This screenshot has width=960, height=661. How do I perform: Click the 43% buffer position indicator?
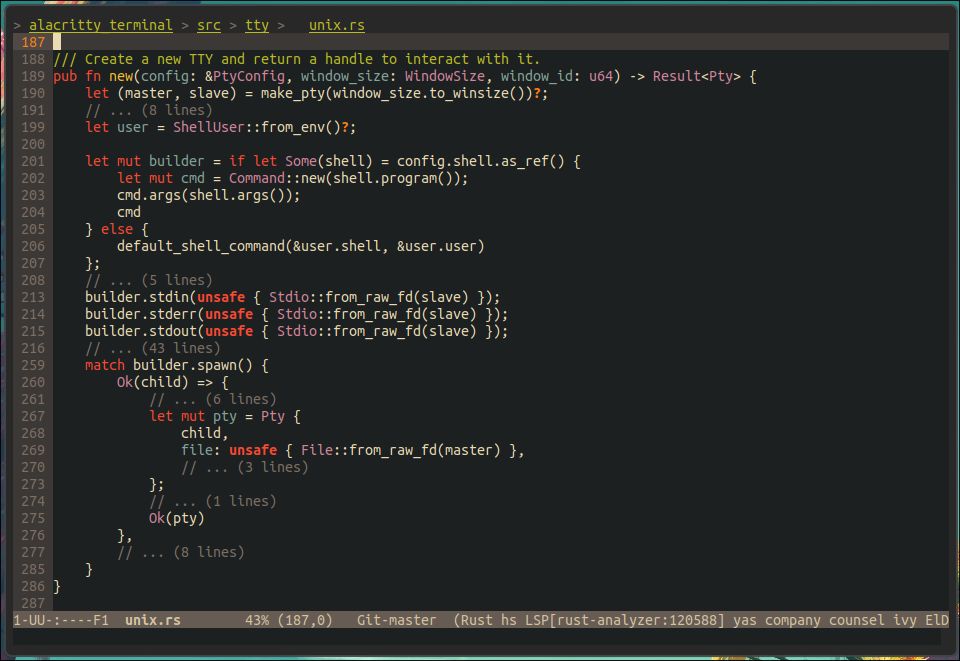pos(256,620)
